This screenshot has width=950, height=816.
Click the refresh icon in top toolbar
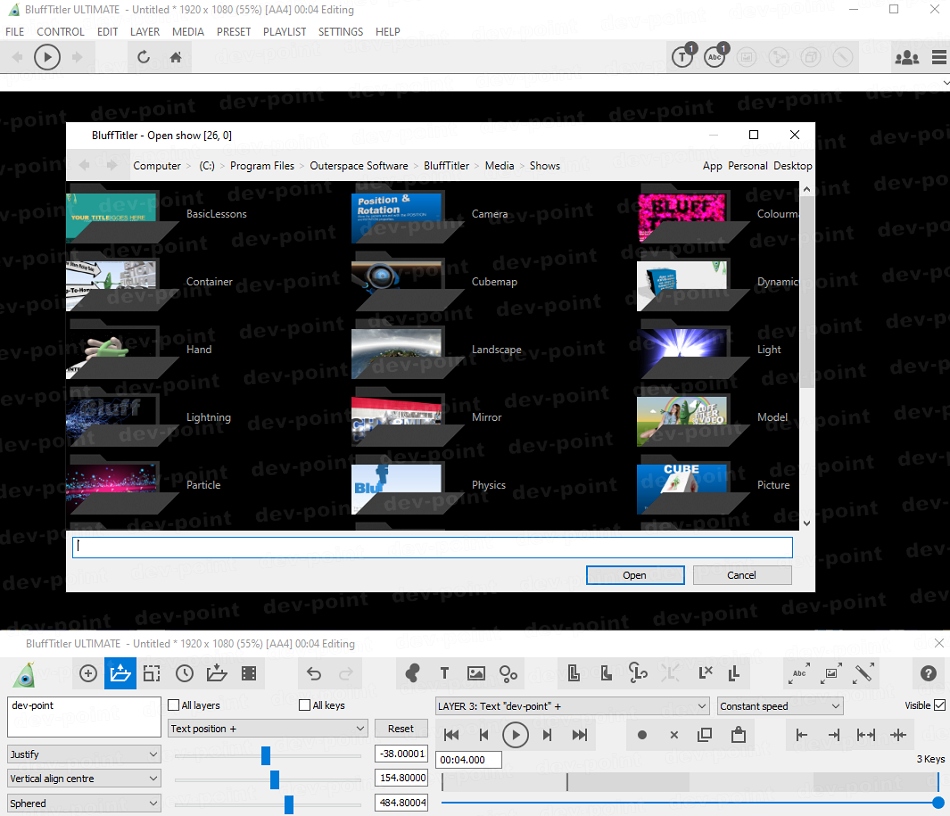click(144, 58)
